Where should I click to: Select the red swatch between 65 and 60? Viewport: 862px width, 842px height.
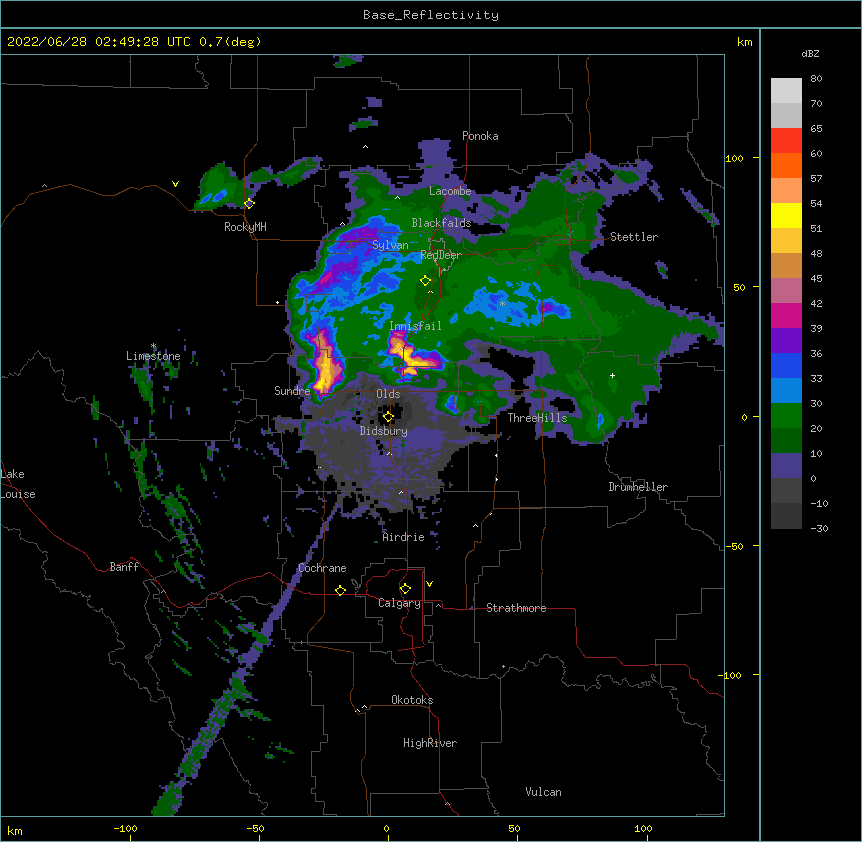[x=786, y=141]
